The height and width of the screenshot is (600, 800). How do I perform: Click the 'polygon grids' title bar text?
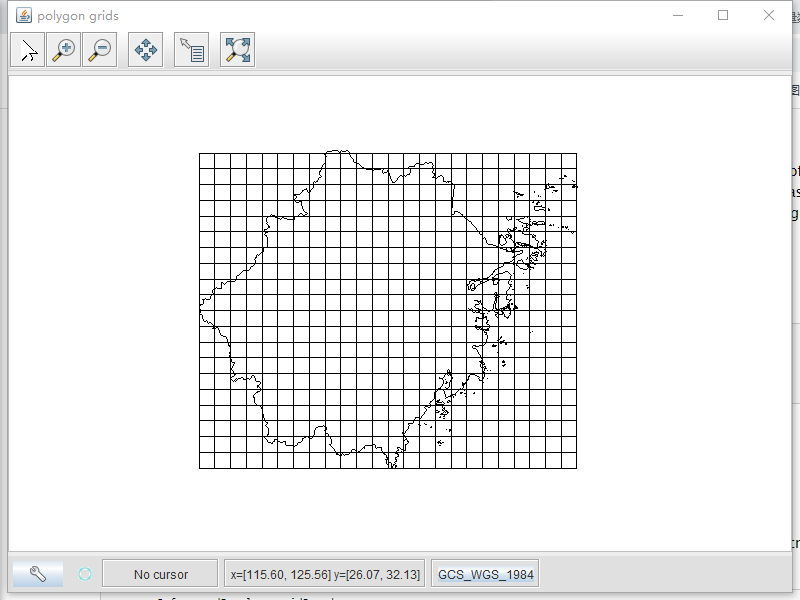click(x=78, y=16)
